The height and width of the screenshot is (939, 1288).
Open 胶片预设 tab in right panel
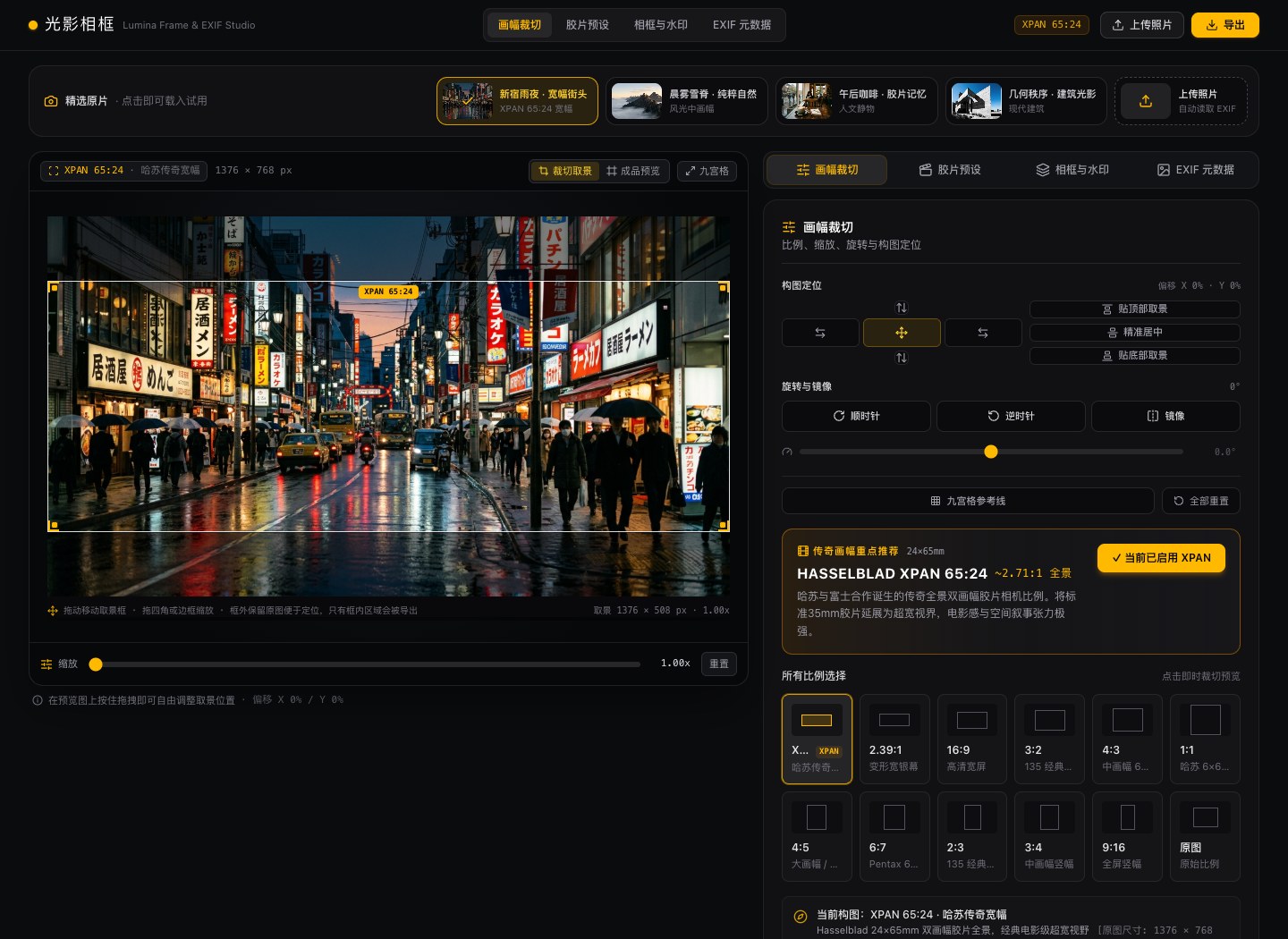click(950, 170)
